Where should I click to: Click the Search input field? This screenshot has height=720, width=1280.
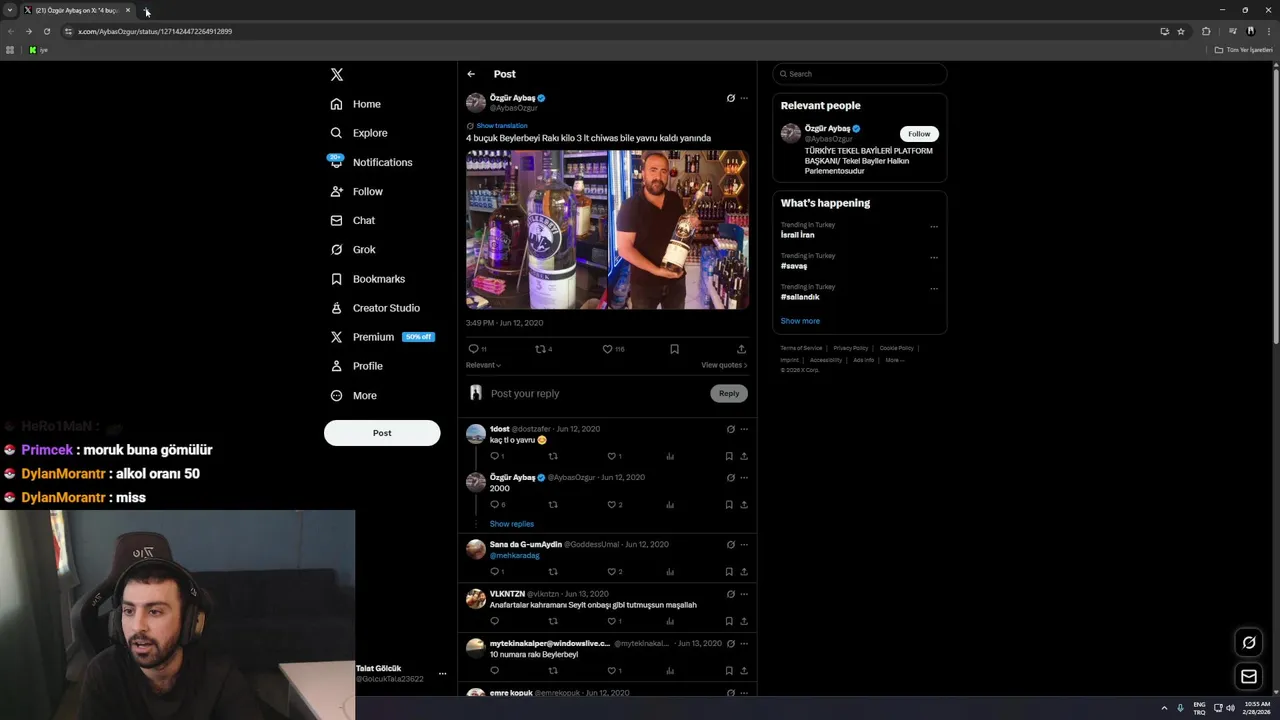coord(860,74)
